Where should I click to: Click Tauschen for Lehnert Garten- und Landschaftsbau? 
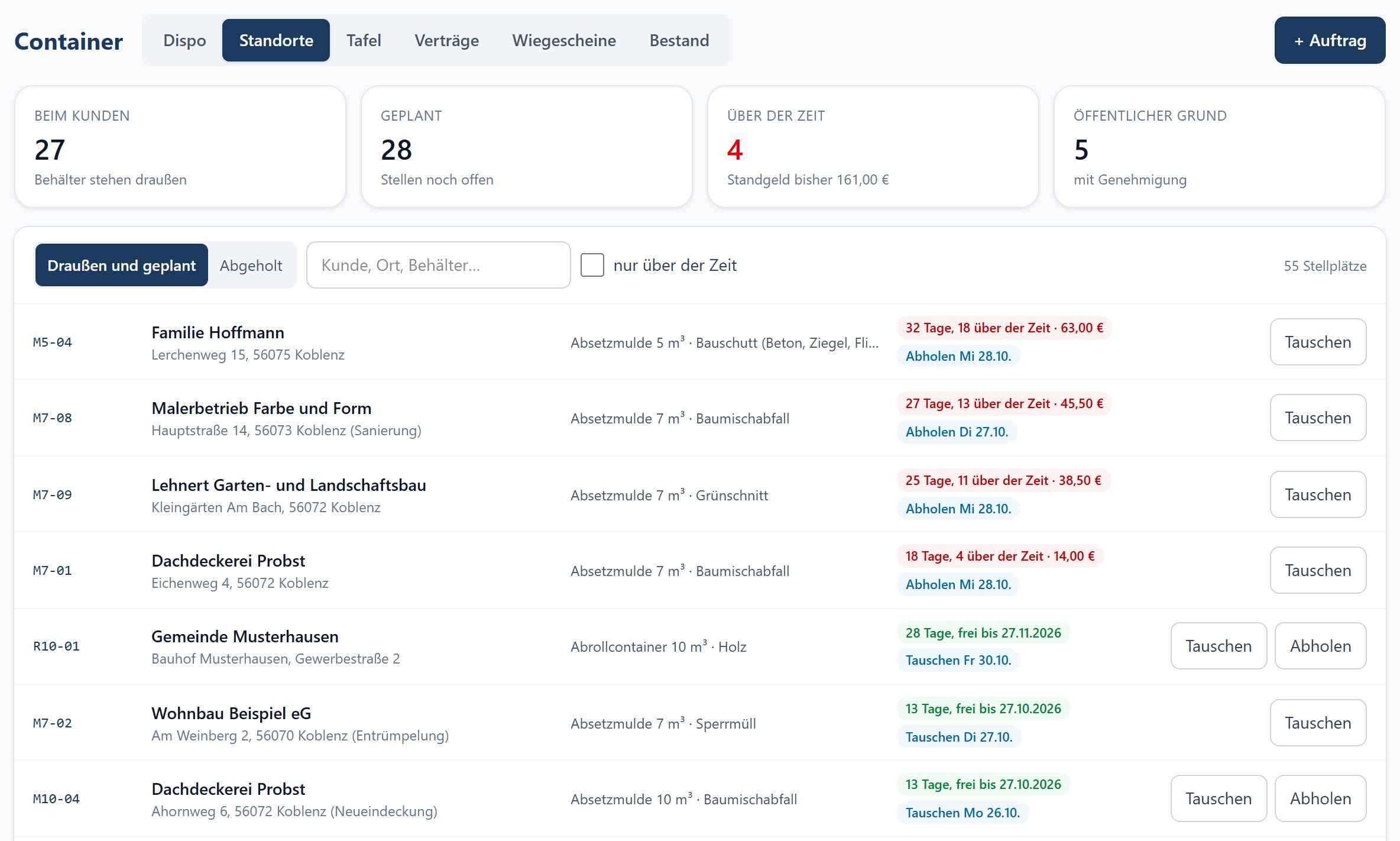(1318, 494)
